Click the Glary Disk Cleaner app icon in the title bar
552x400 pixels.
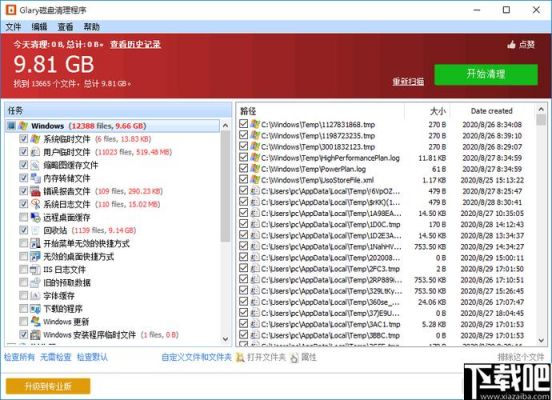point(11,10)
